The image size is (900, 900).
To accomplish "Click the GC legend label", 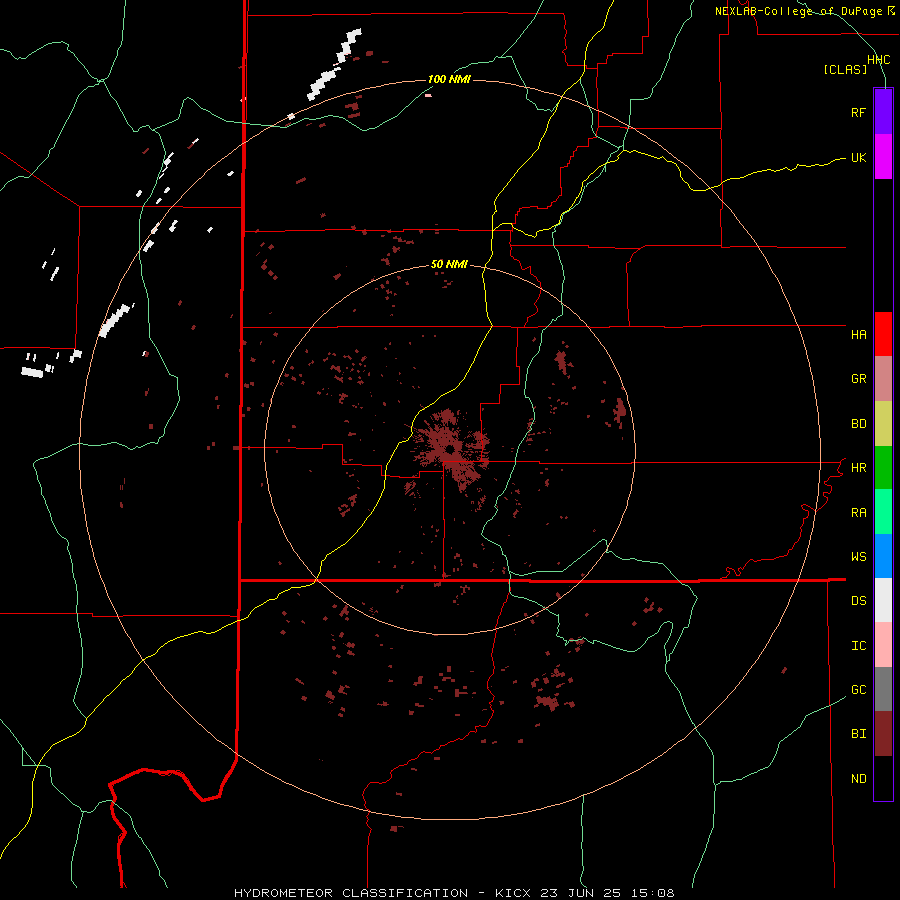I will pos(858,690).
